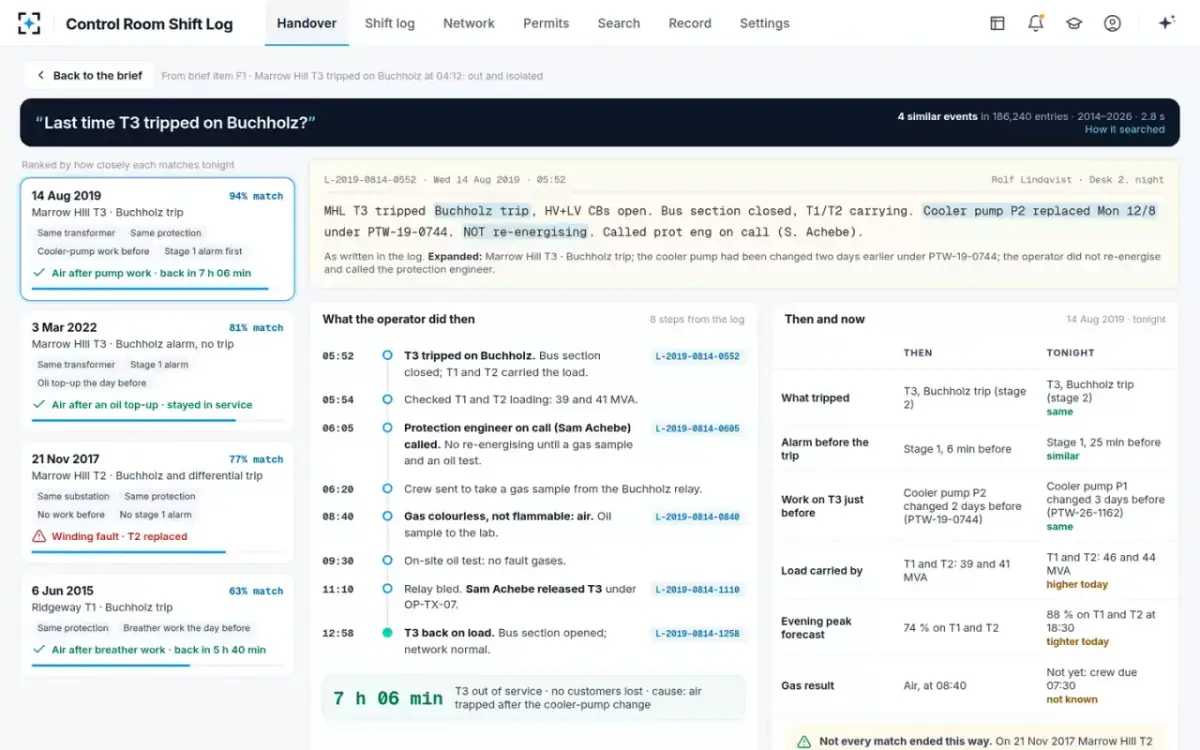This screenshot has width=1200, height=750.
Task: Open the notifications bell
Action: click(1035, 23)
